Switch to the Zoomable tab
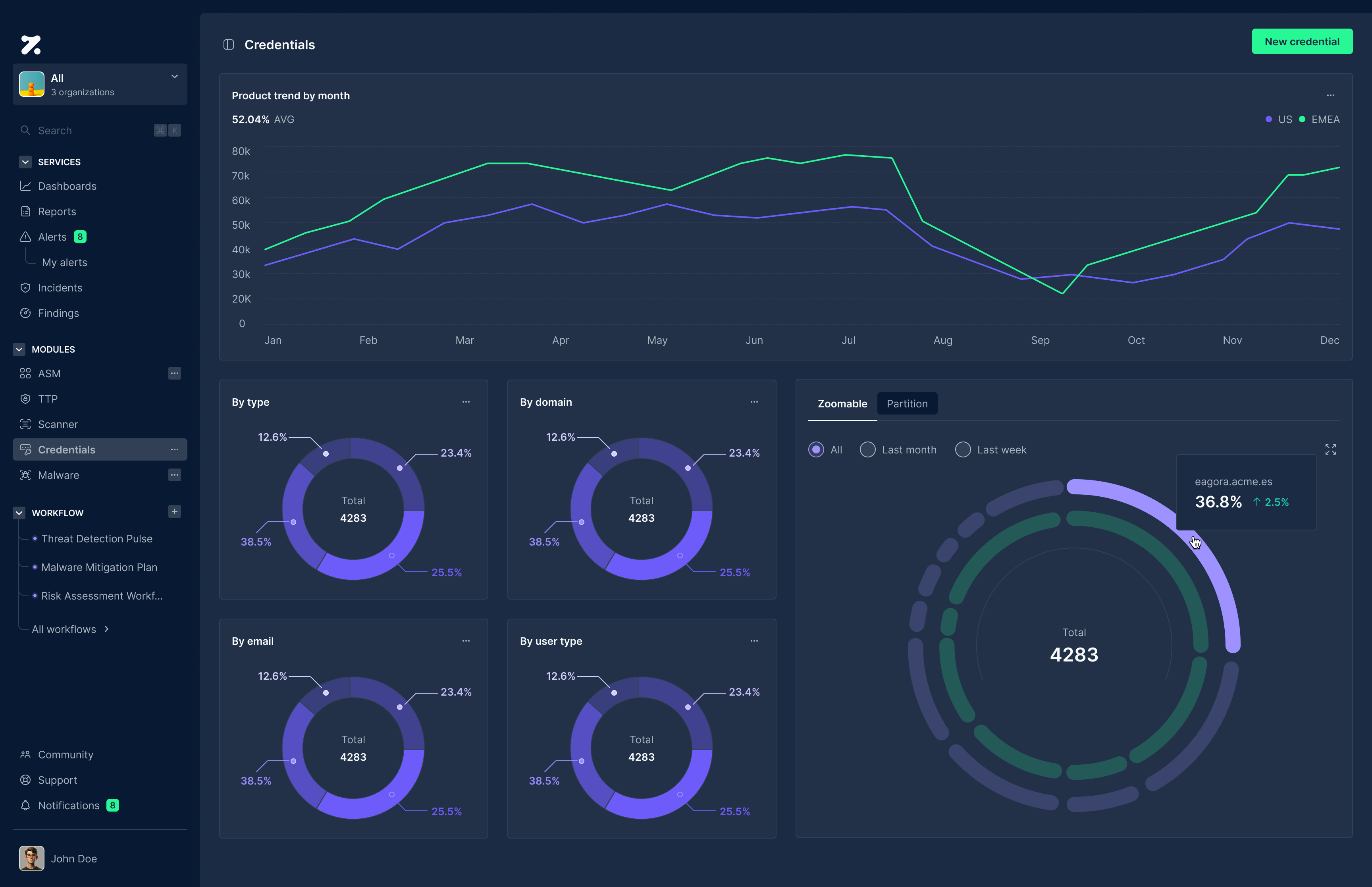1372x887 pixels. (x=842, y=404)
